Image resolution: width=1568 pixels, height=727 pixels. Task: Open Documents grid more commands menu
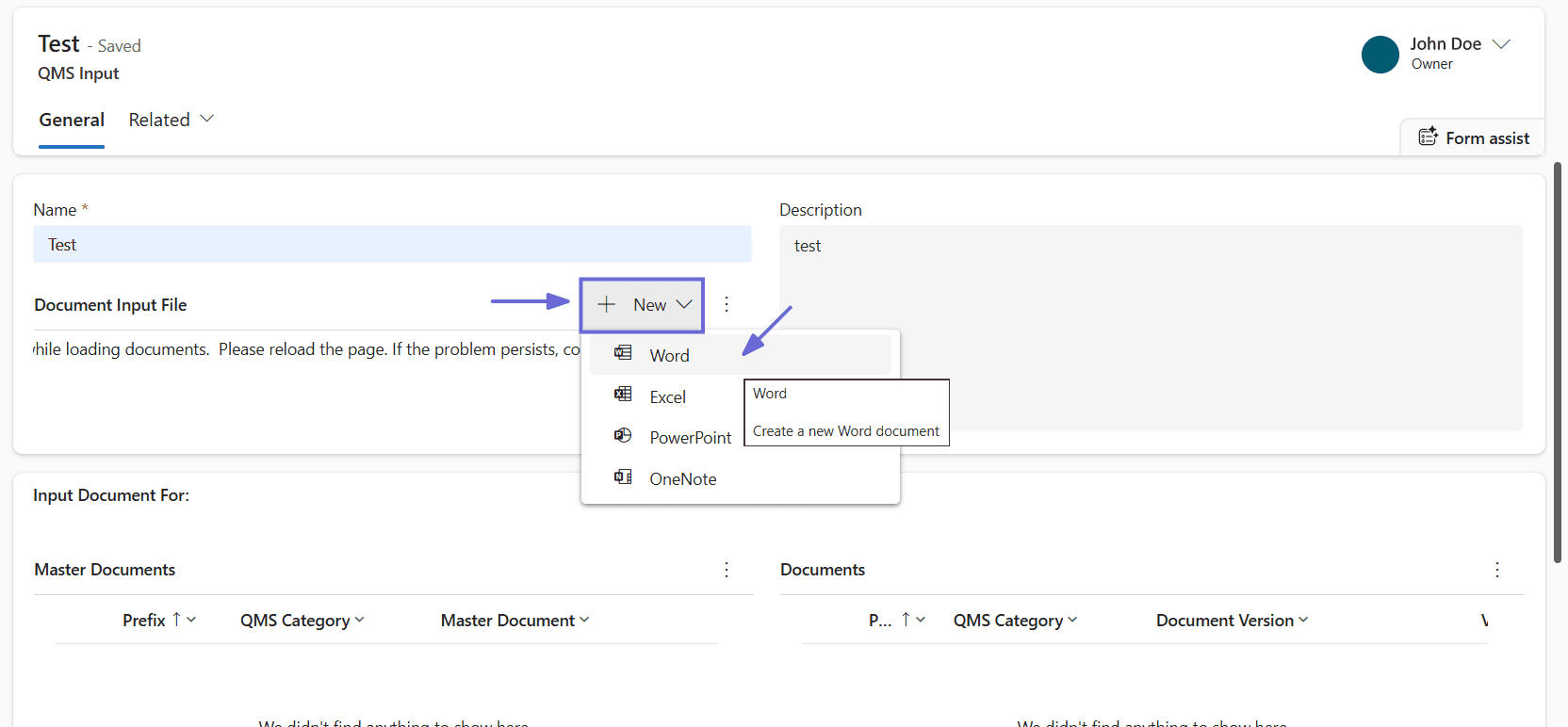click(x=1497, y=570)
